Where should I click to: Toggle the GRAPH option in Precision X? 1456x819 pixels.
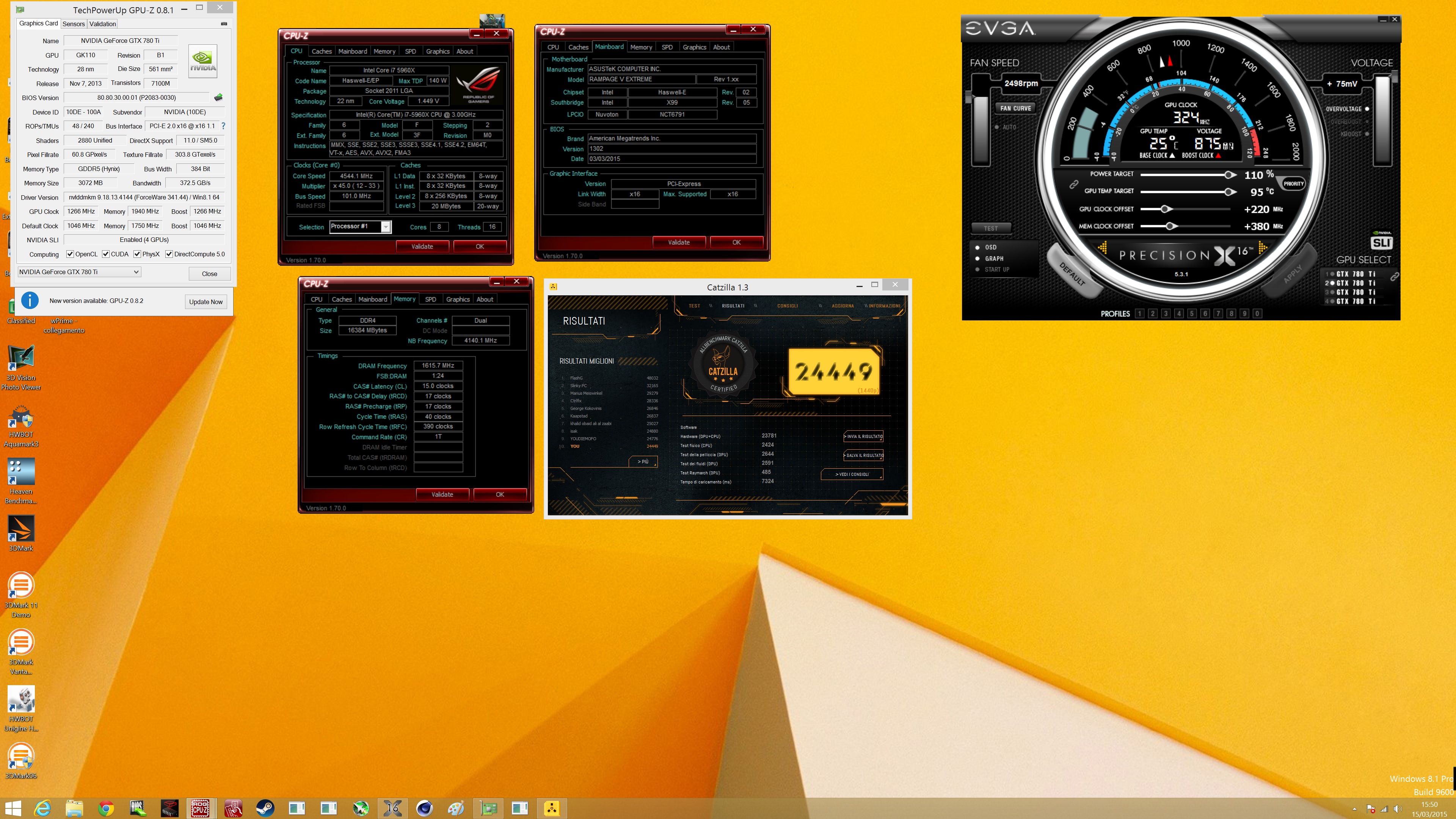click(x=989, y=258)
